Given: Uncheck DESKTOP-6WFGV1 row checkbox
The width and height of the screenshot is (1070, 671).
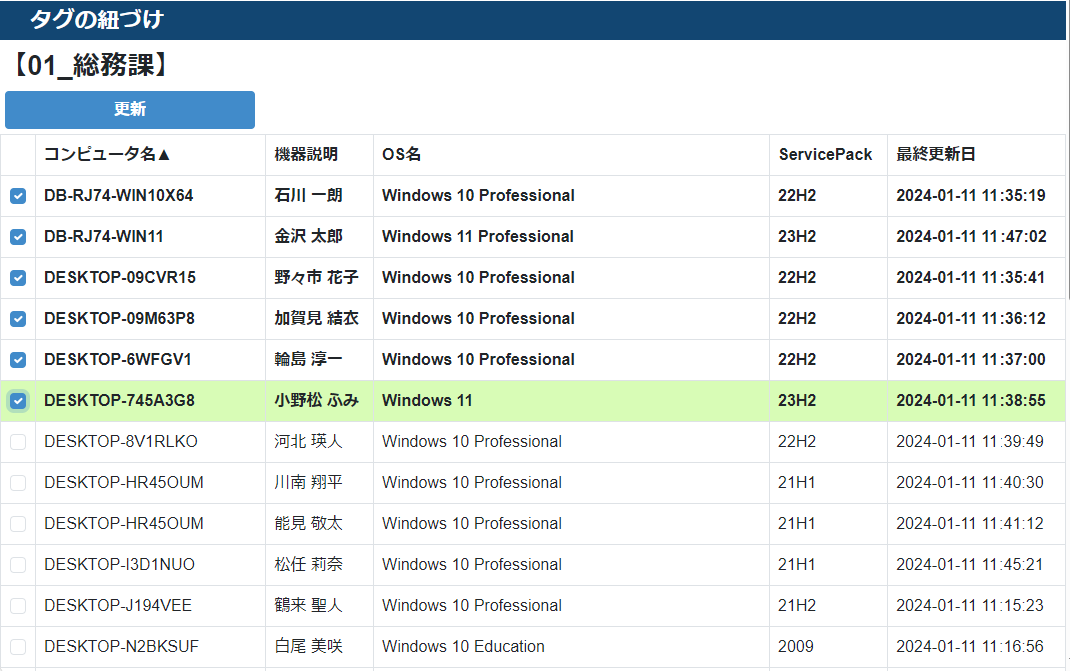Looking at the screenshot, I should (18, 360).
